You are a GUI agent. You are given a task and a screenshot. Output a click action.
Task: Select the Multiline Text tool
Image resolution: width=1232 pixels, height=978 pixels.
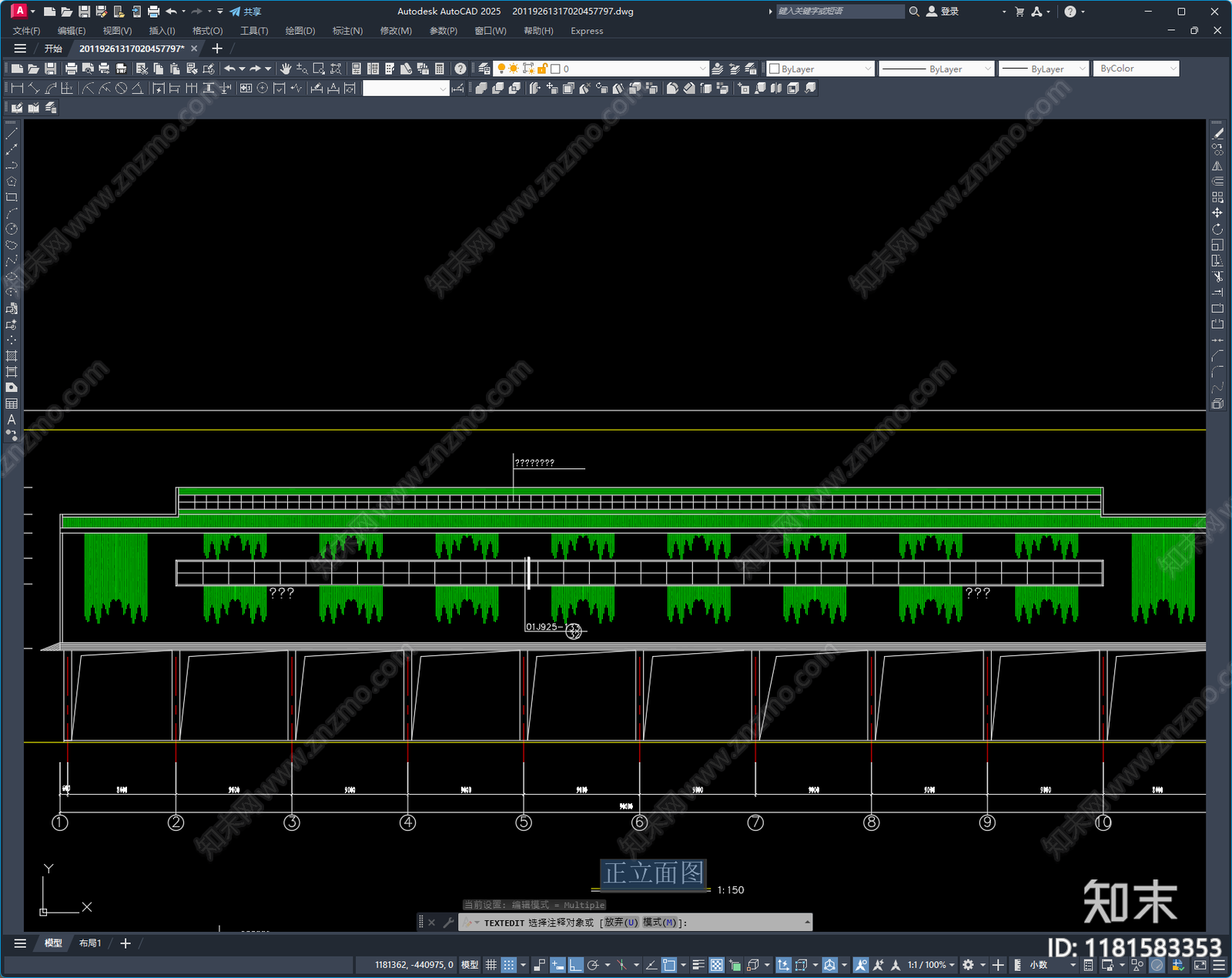[x=12, y=420]
